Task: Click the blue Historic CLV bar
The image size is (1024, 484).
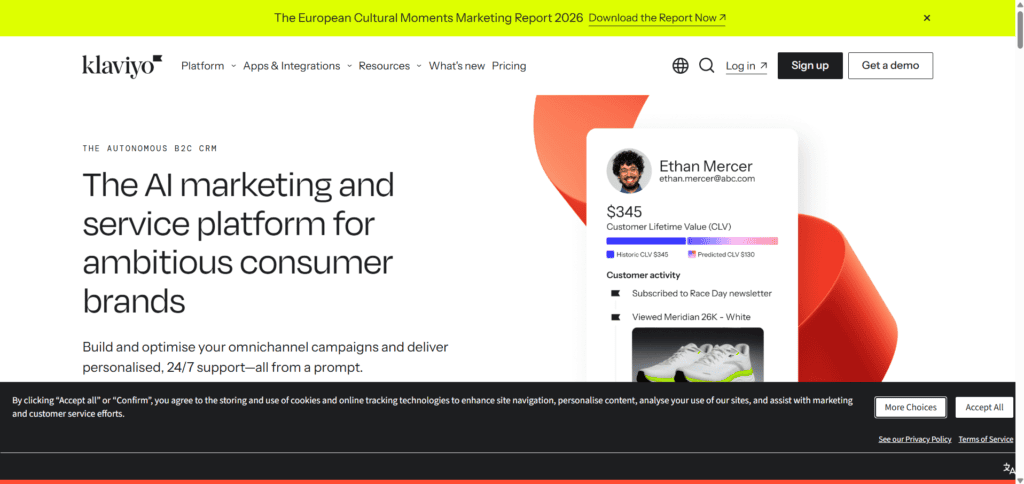Action: click(646, 241)
